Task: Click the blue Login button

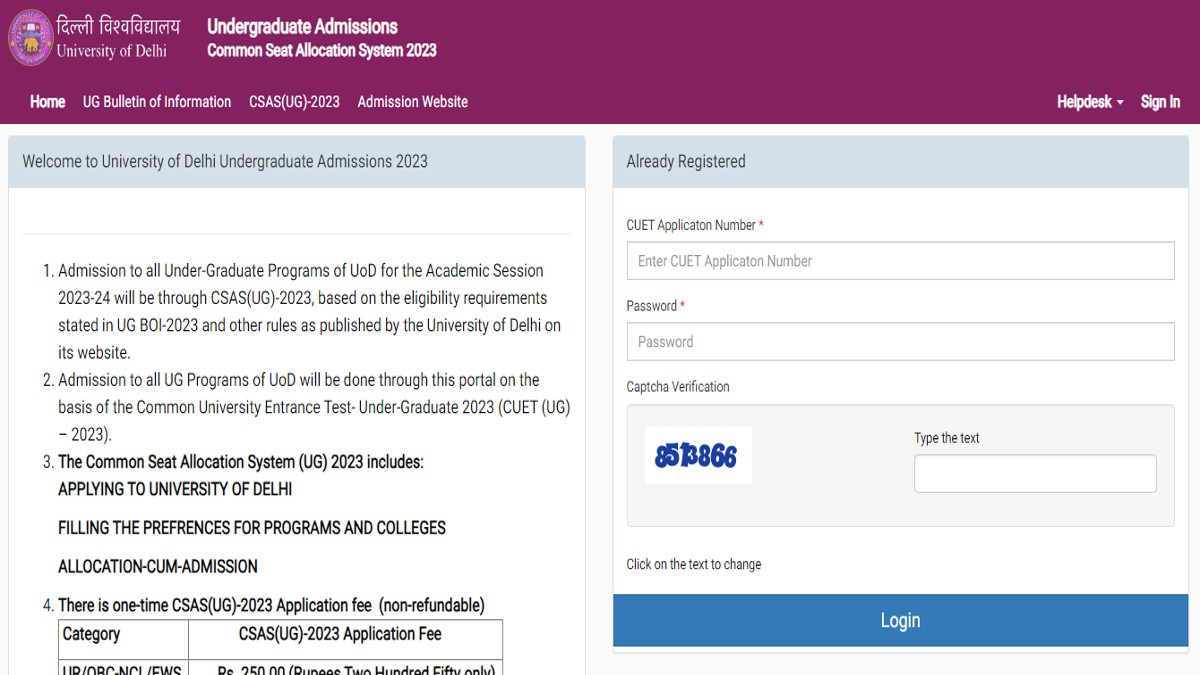Action: point(900,621)
